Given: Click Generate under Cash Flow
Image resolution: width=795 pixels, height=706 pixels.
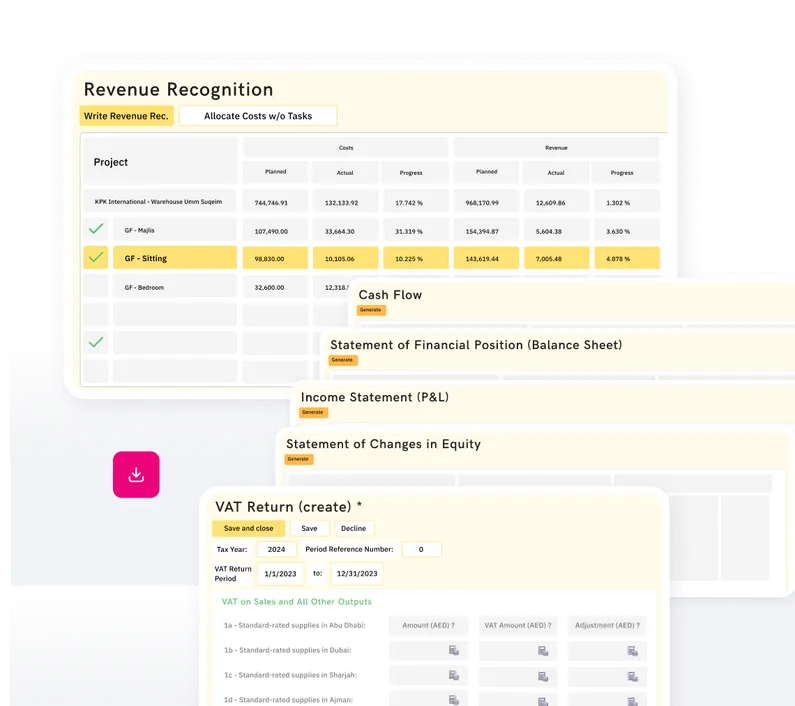Looking at the screenshot, I should click(371, 310).
